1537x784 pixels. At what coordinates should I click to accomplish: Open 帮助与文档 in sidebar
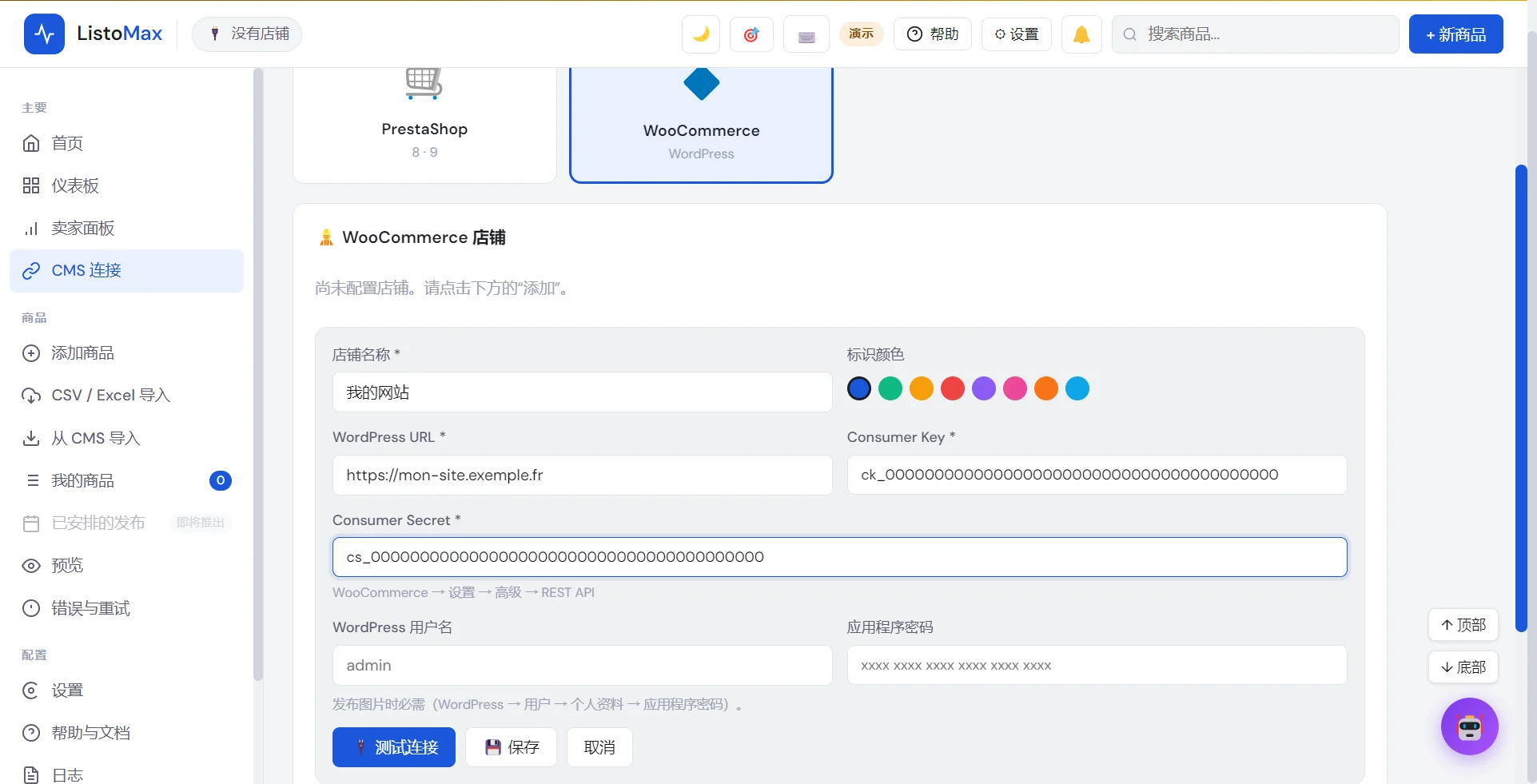tap(126, 732)
